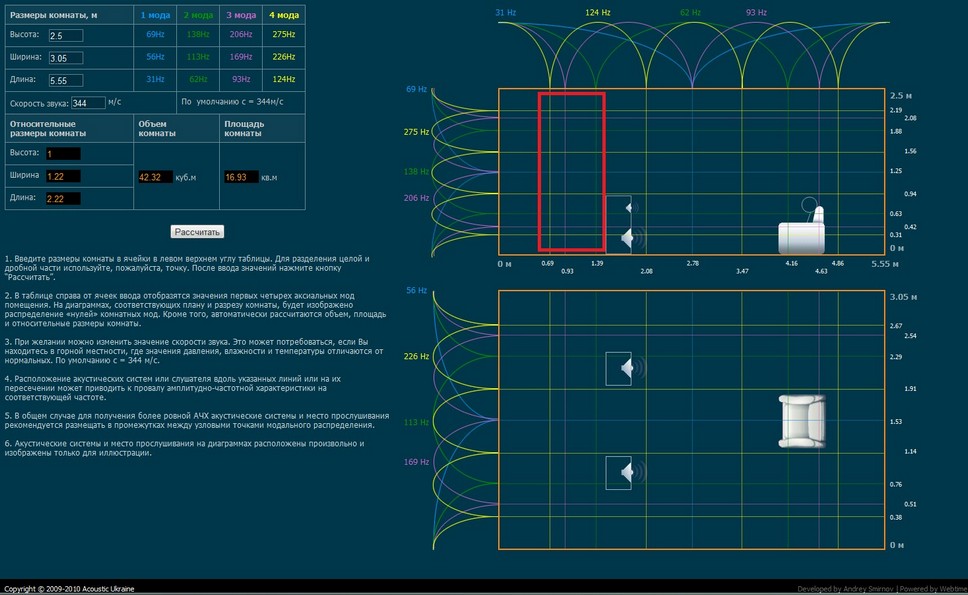Click the armchair in the floor plan view

pyautogui.click(x=805, y=420)
